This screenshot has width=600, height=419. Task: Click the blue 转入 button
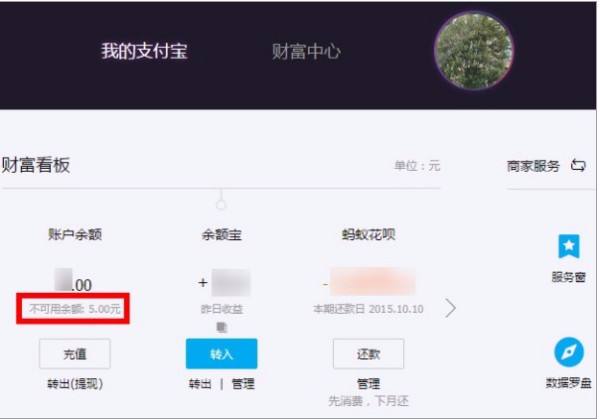222,354
